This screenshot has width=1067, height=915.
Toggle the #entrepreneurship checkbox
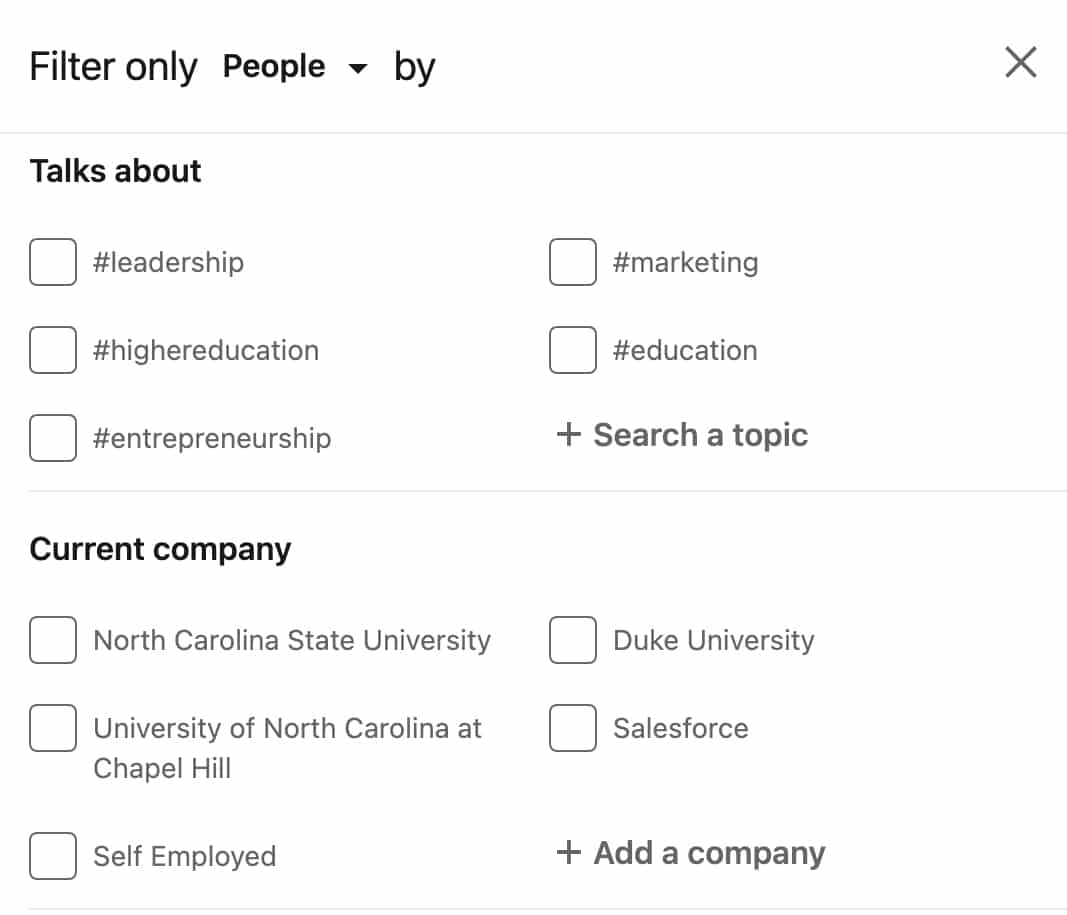53,438
